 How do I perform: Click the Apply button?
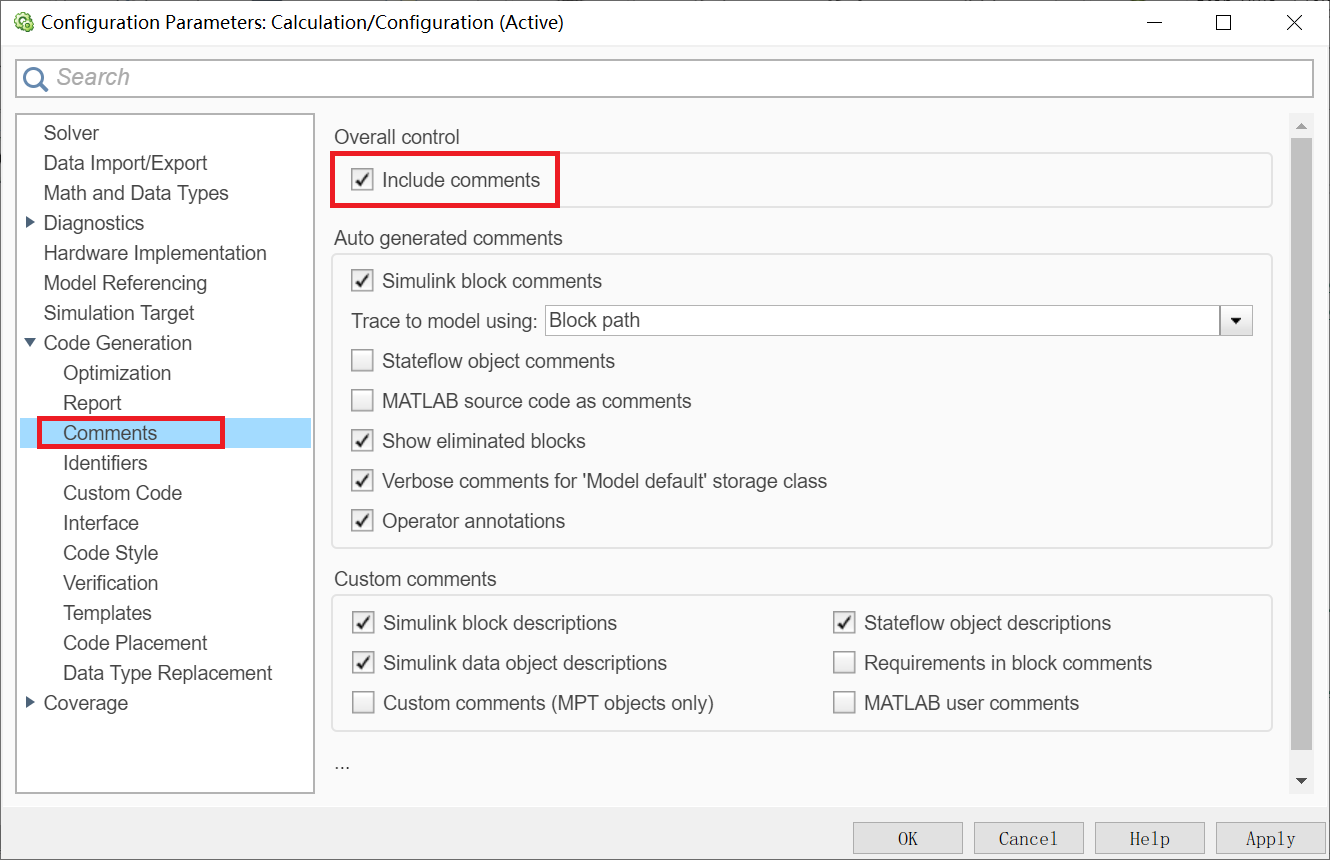1270,838
